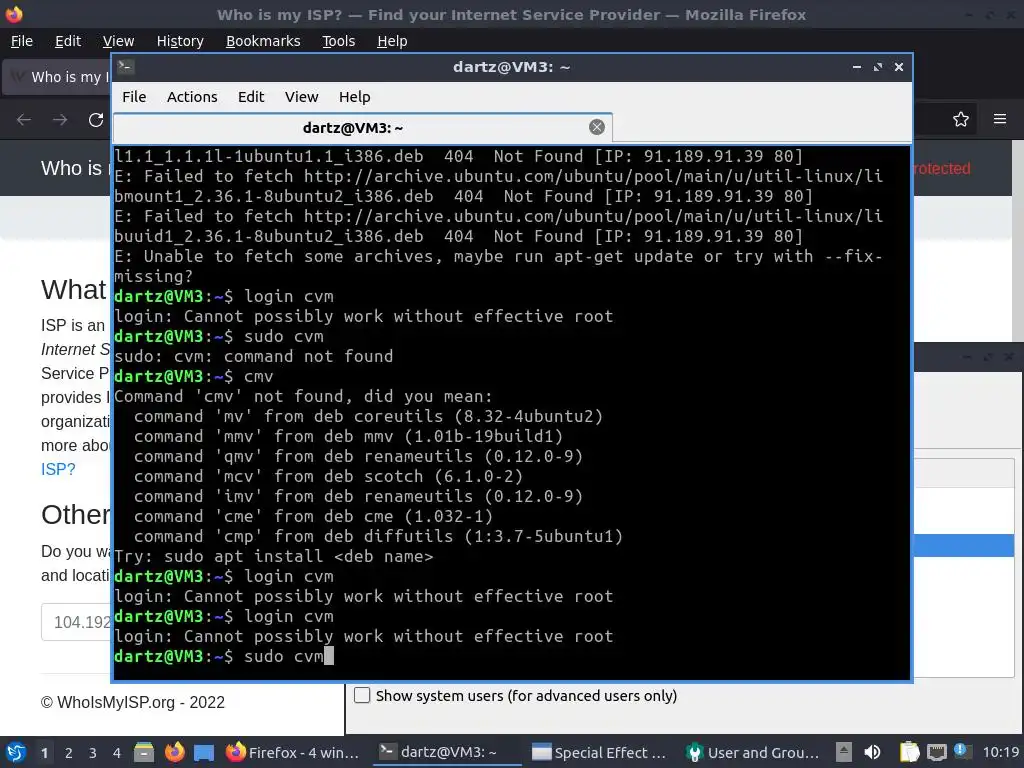Screen dimensions: 1024x768
Task: Open update notifier tray icon
Action: coord(961,751)
